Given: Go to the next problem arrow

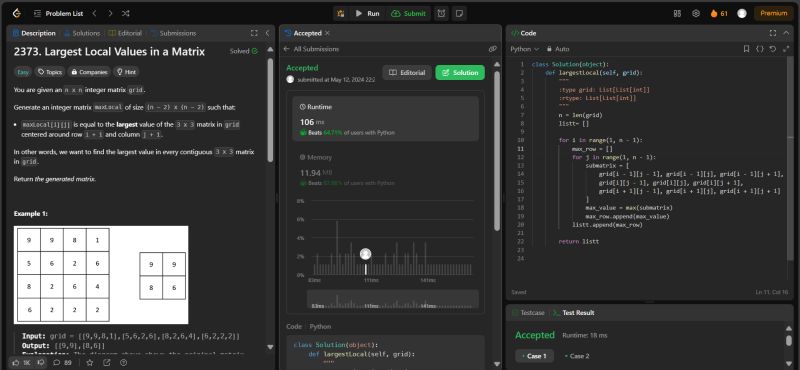Looking at the screenshot, I should pos(110,14).
